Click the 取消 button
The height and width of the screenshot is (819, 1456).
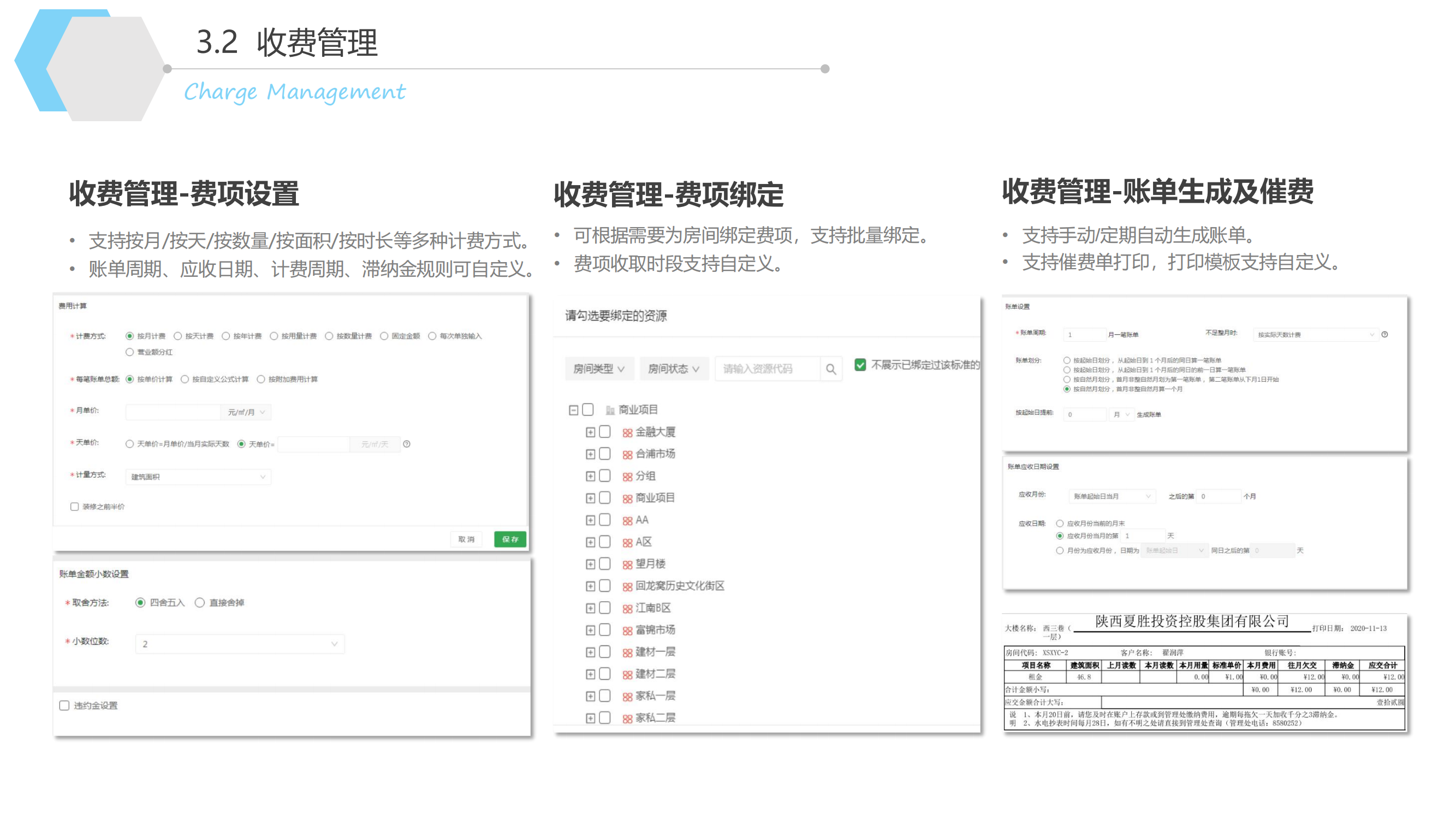point(466,539)
